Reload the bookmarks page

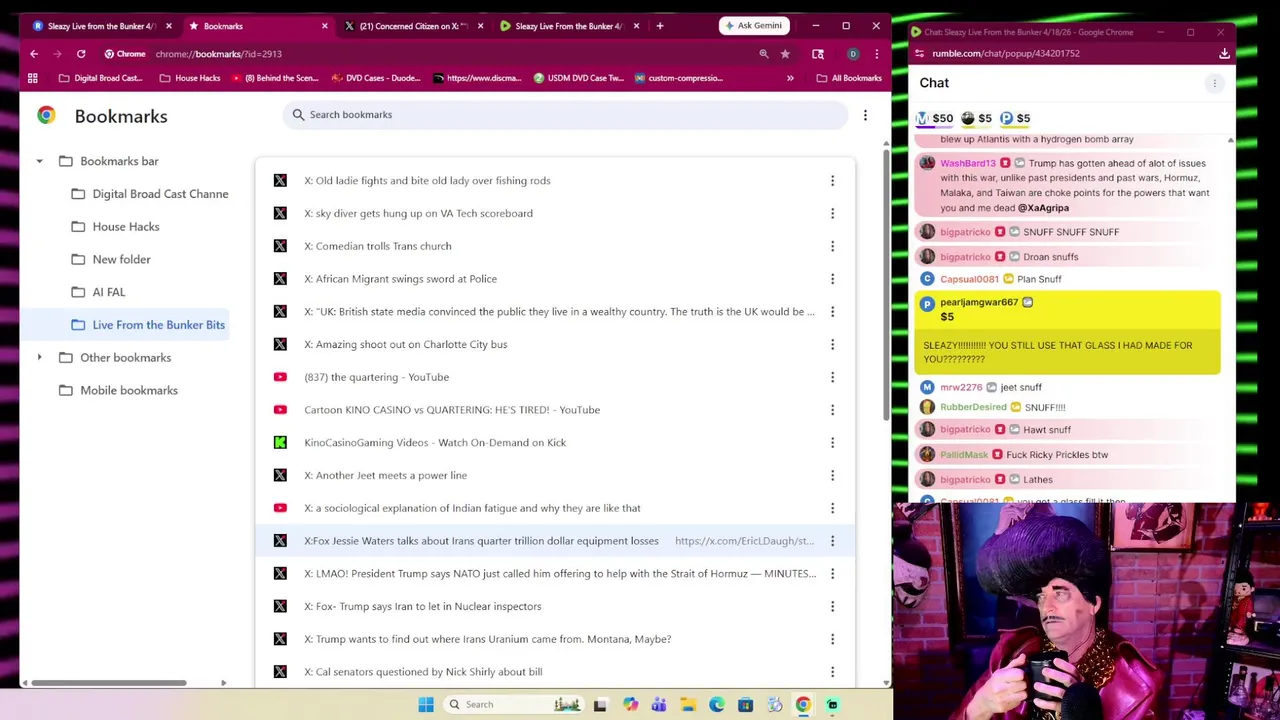pos(81,54)
